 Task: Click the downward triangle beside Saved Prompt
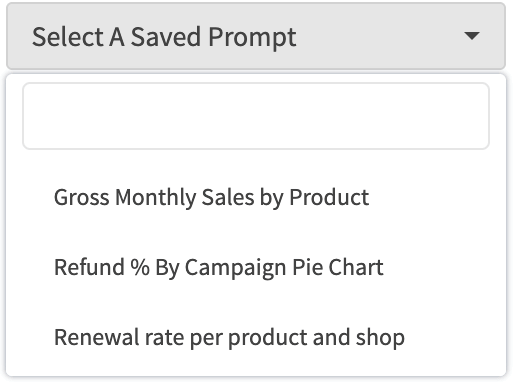pos(472,36)
